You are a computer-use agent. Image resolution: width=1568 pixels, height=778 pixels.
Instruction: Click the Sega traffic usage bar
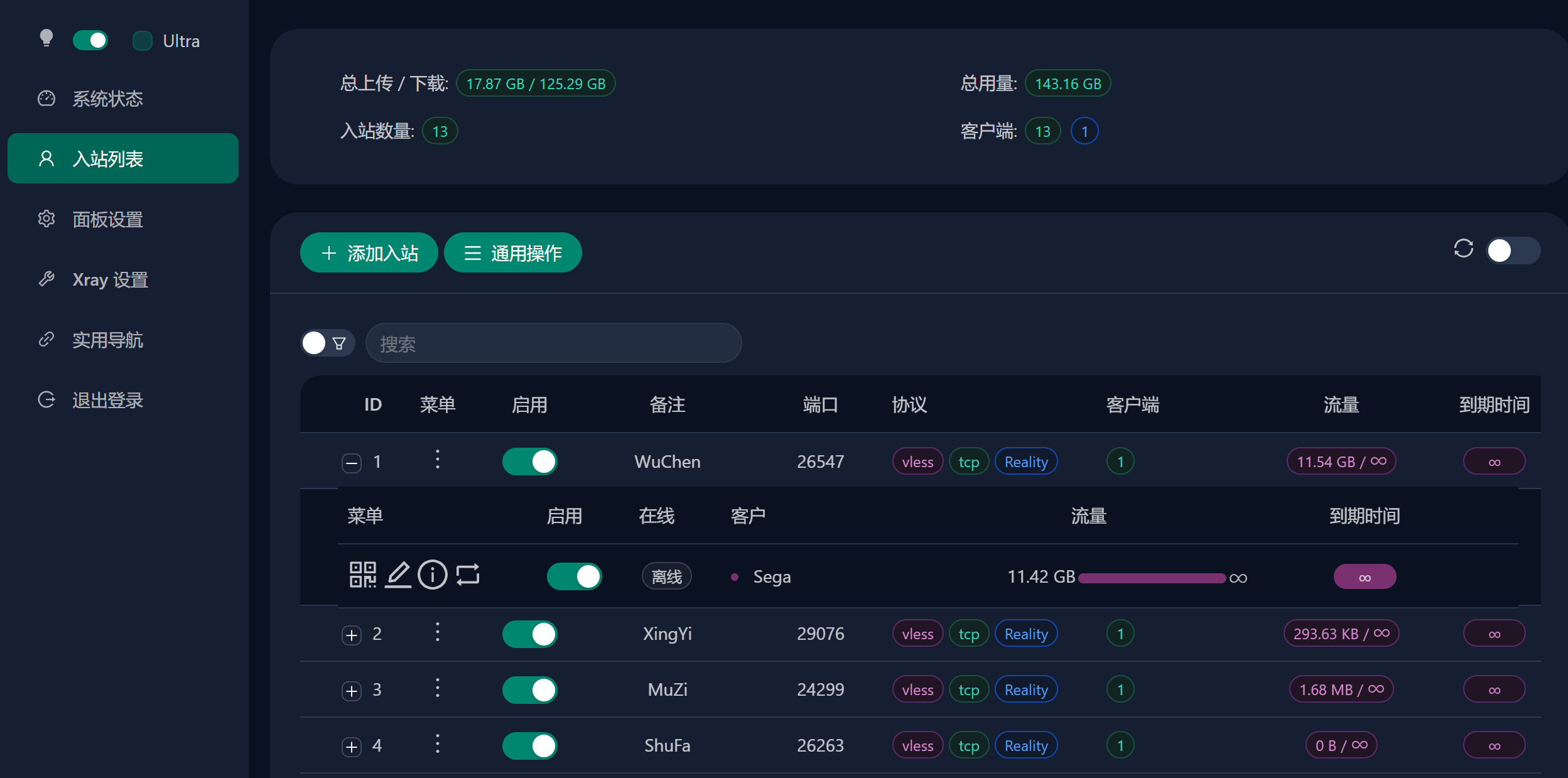1152,578
